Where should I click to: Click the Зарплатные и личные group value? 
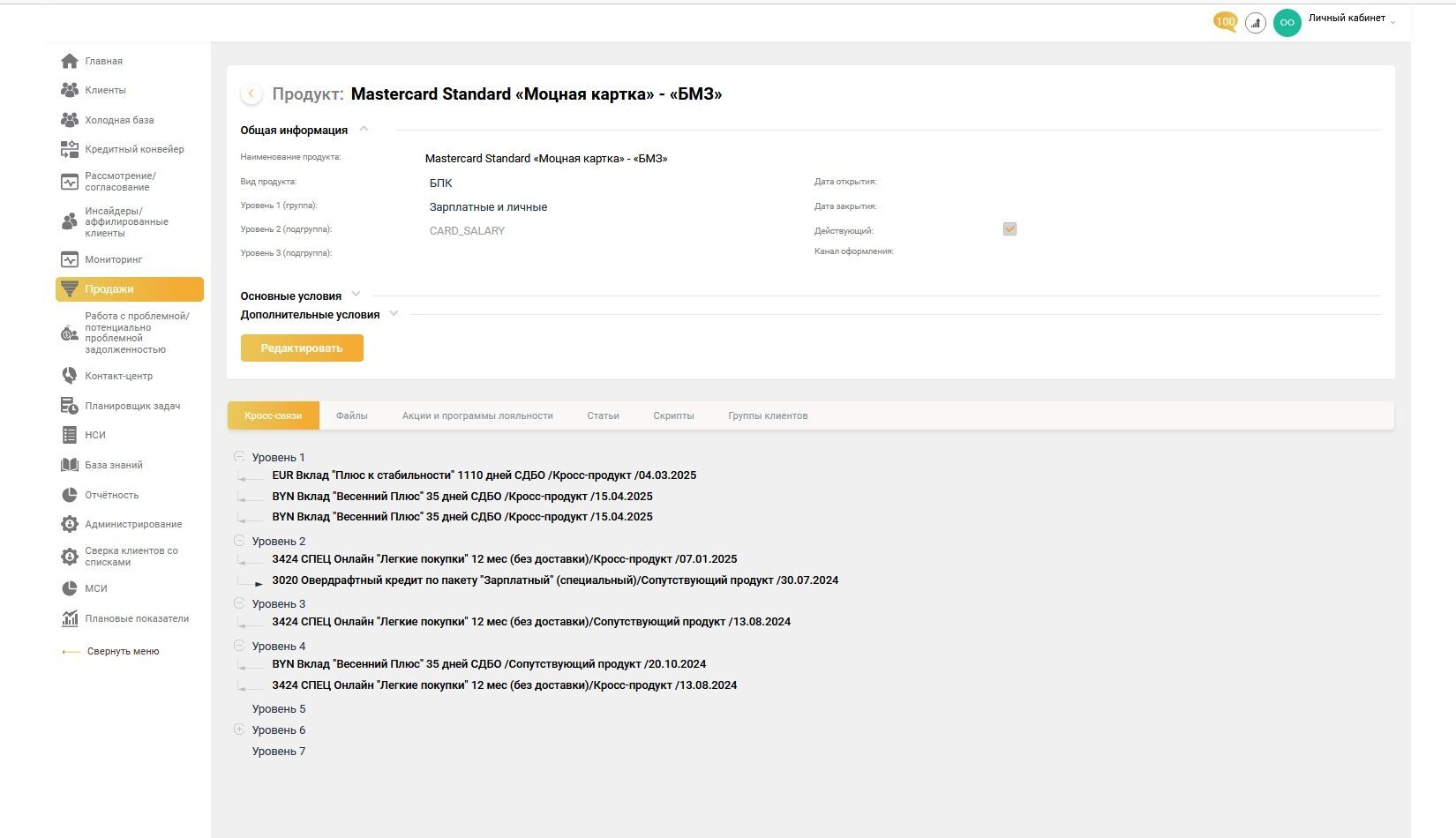coord(488,207)
